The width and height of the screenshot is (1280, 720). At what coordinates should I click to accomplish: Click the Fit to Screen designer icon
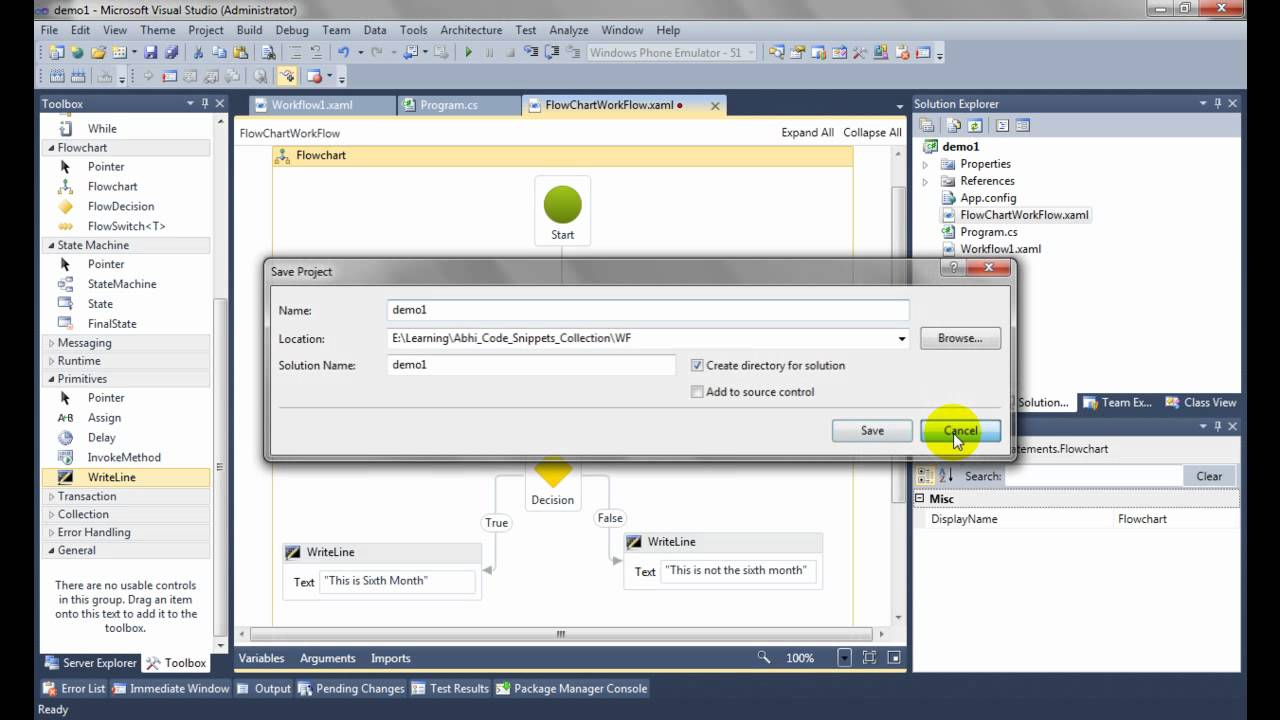(x=869, y=657)
